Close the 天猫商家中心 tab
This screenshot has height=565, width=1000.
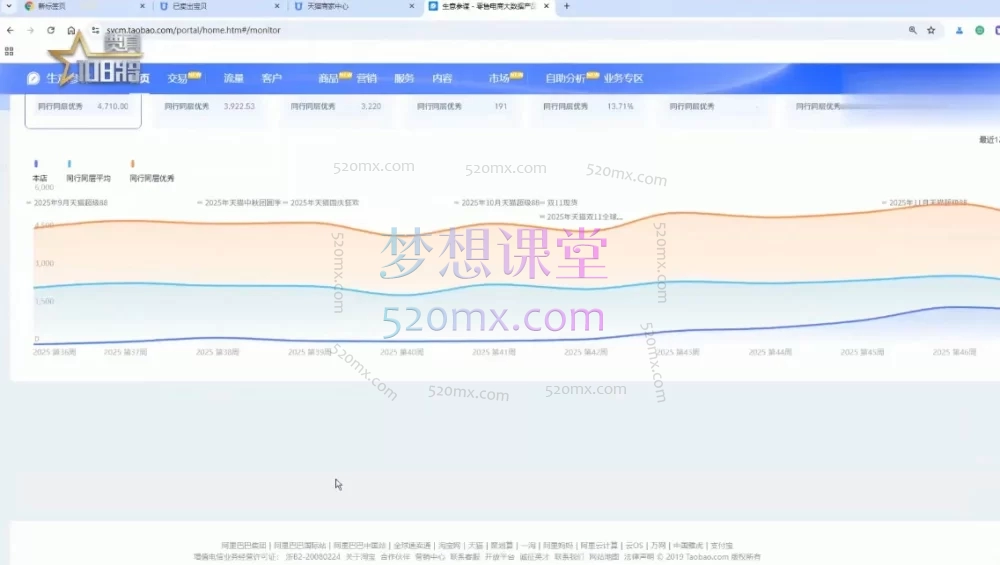pyautogui.click(x=411, y=6)
